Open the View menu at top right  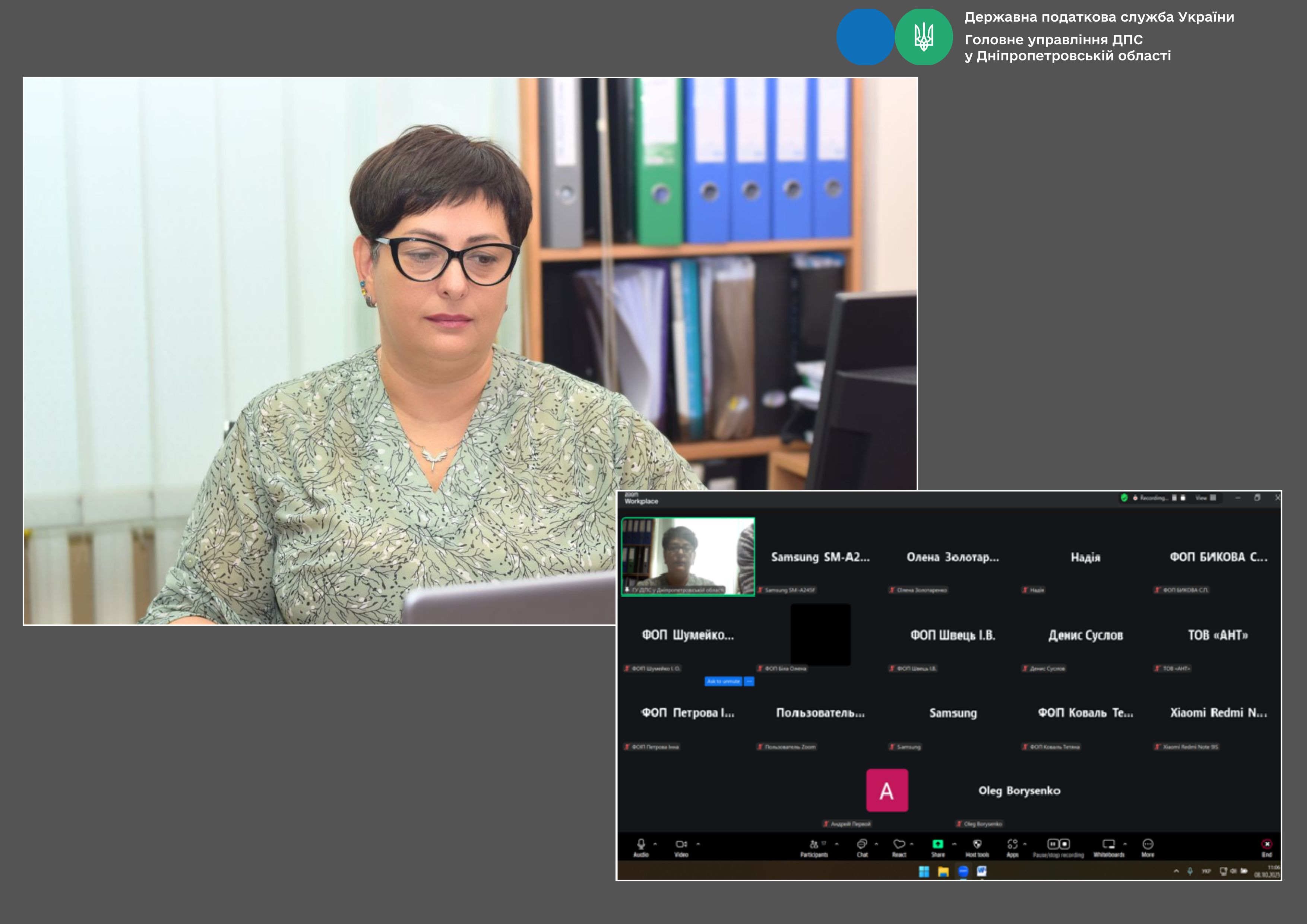[x=1205, y=498]
